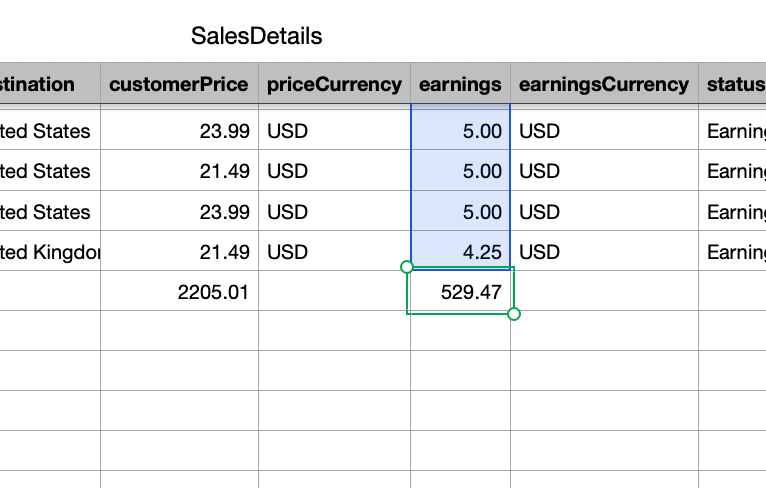Select the destination column header
This screenshot has width=766, height=488.
(x=40, y=84)
